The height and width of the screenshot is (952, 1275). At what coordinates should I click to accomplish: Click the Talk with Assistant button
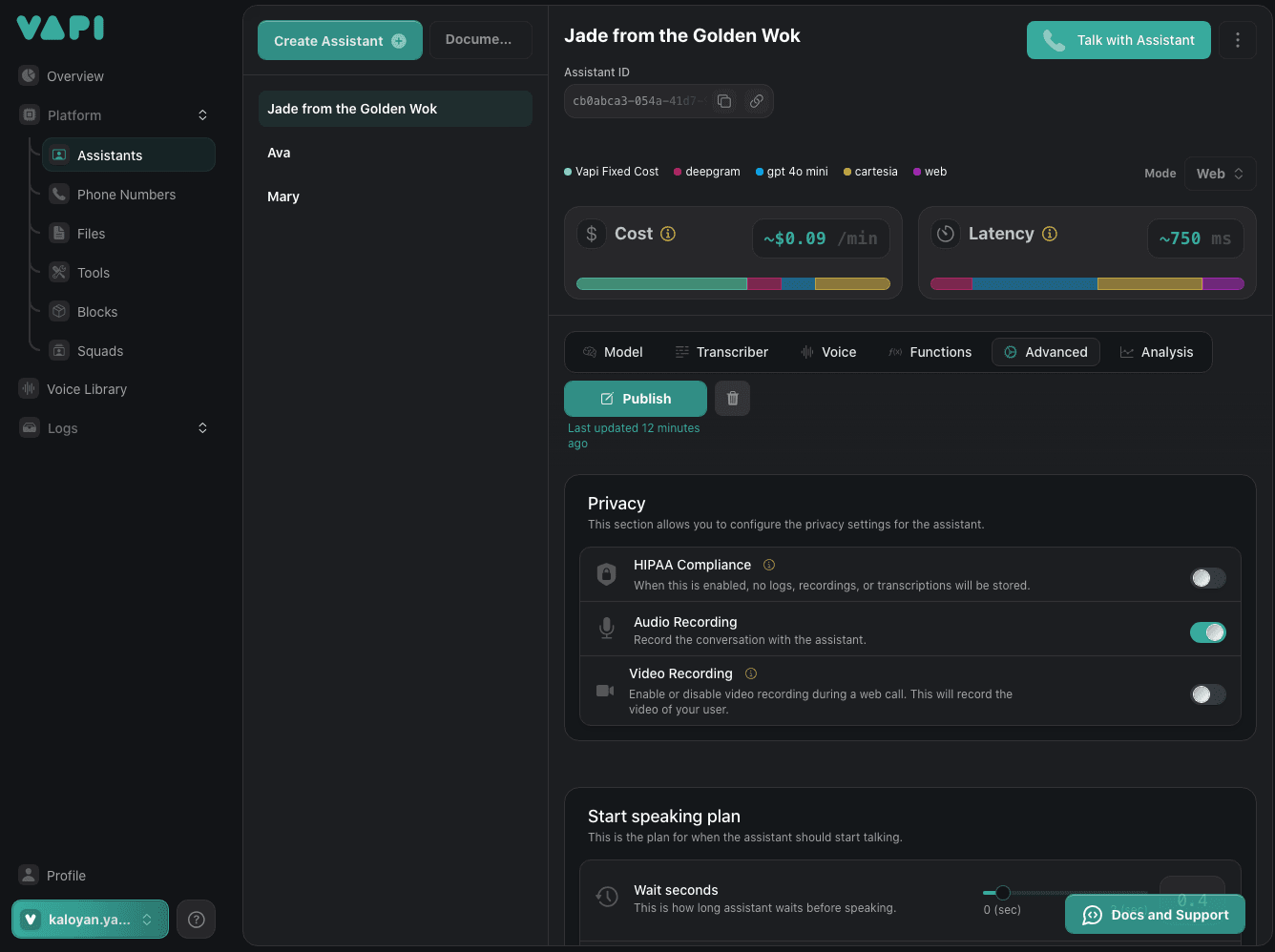click(x=1118, y=40)
